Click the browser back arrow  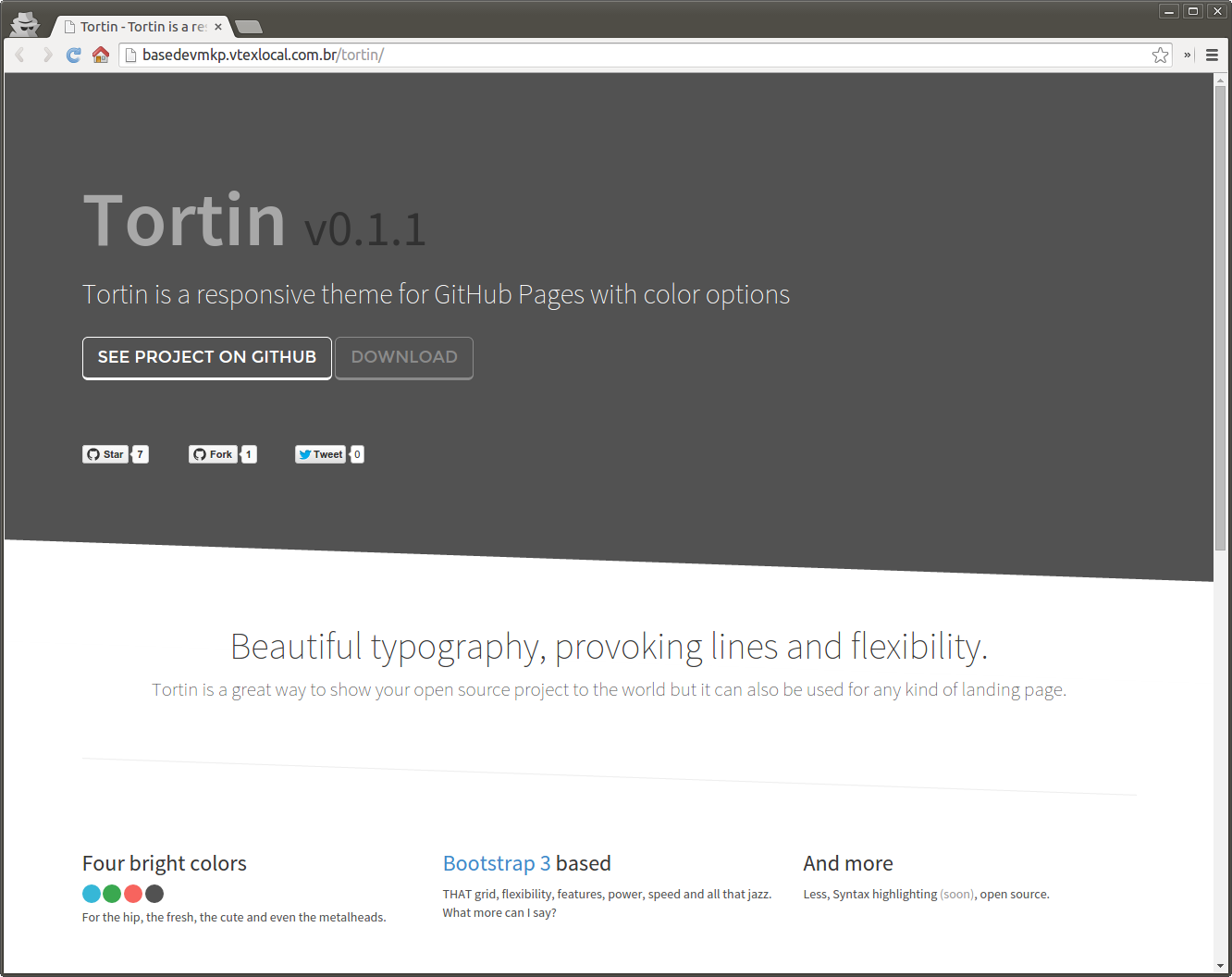(x=20, y=55)
